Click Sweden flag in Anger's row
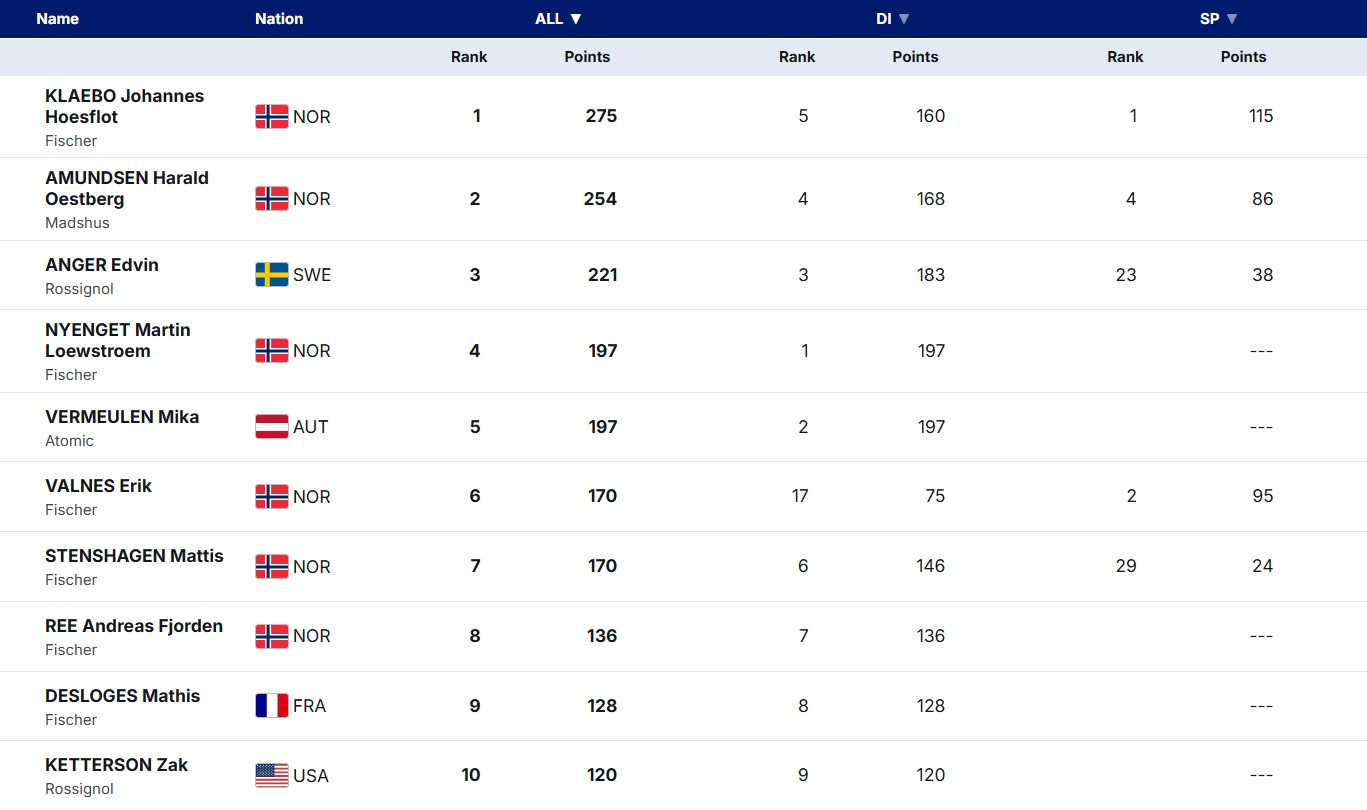Screen dimensions: 1367x810 click(272, 275)
